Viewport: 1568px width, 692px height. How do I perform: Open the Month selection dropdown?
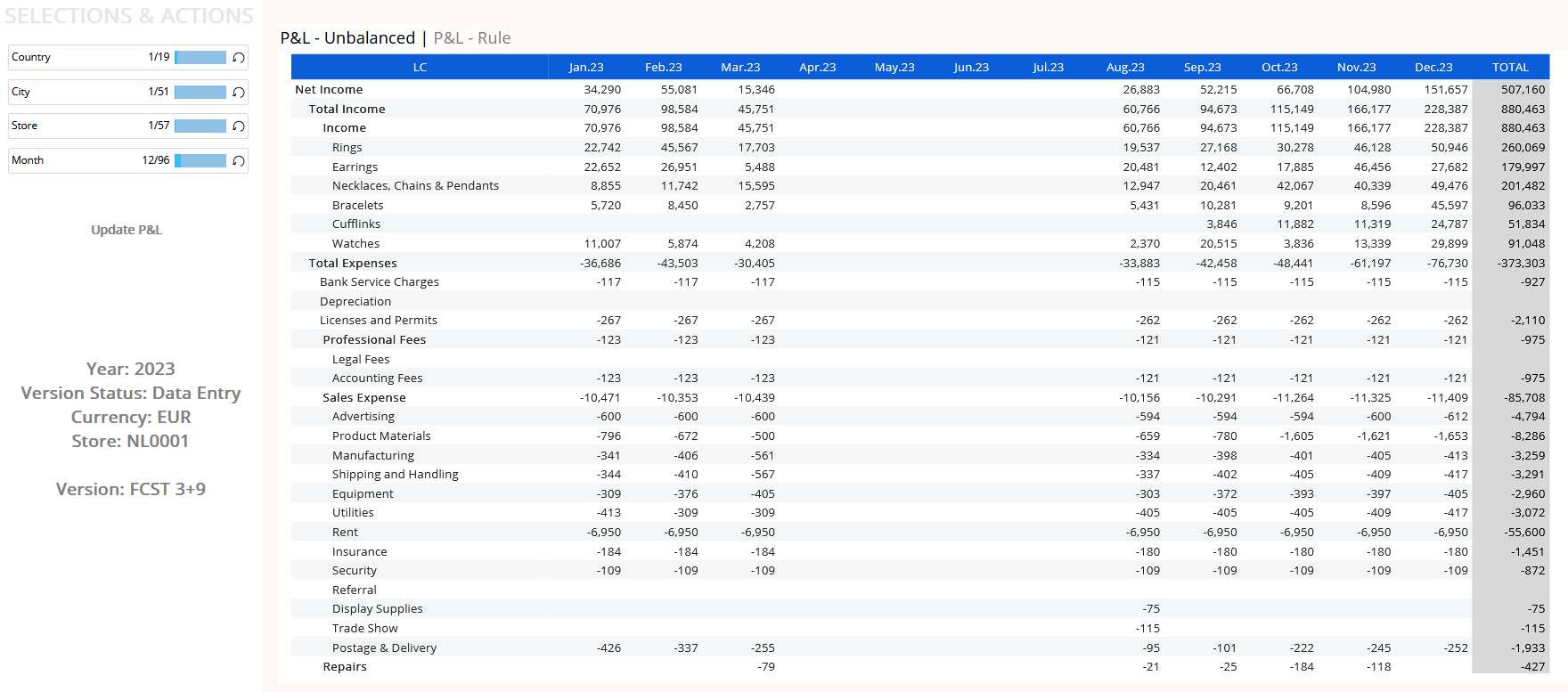(127, 160)
